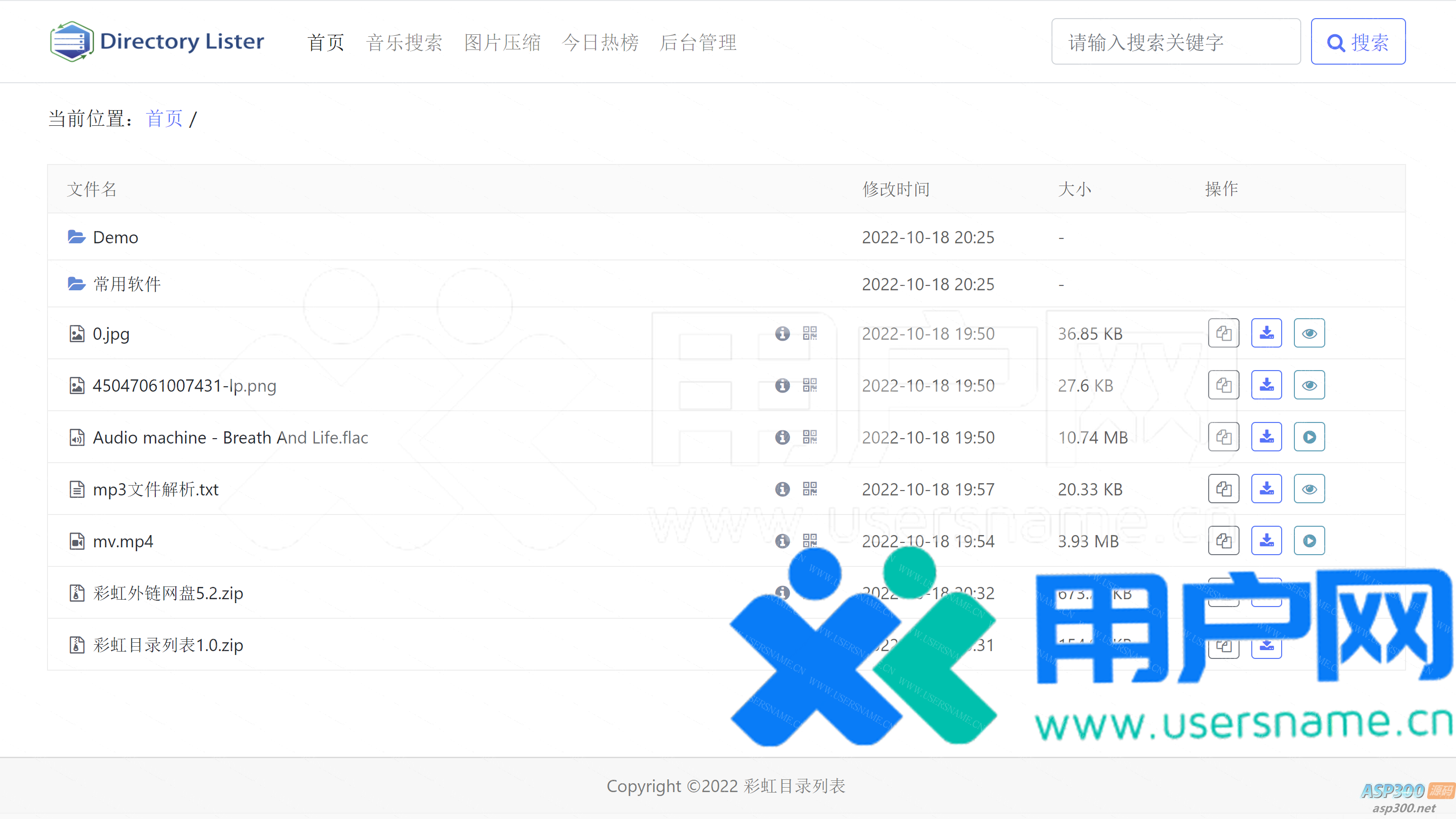Preview mp3文件解析.txt with eye icon
This screenshot has width=1456, height=819.
[1310, 489]
